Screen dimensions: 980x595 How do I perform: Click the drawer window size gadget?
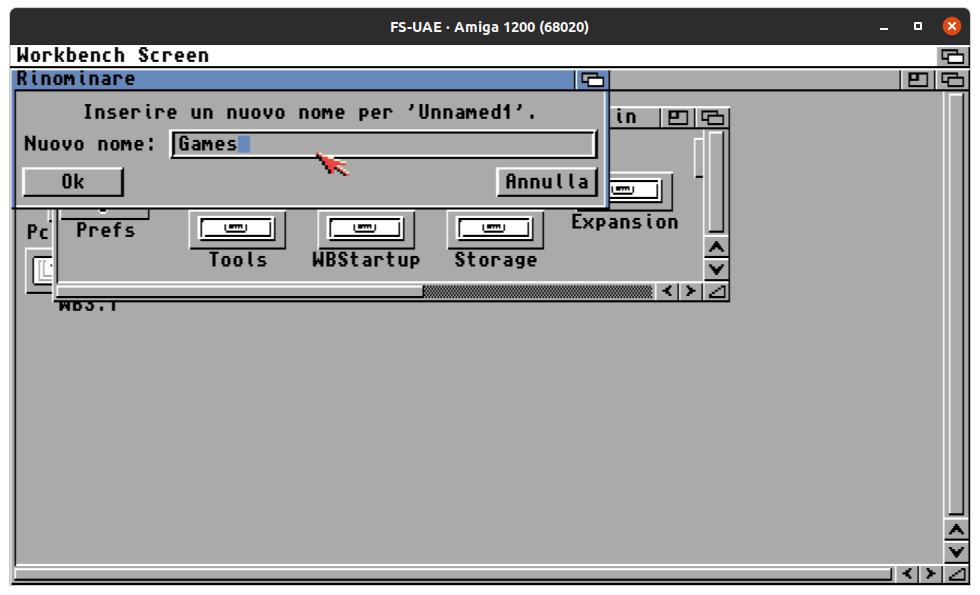click(716, 291)
